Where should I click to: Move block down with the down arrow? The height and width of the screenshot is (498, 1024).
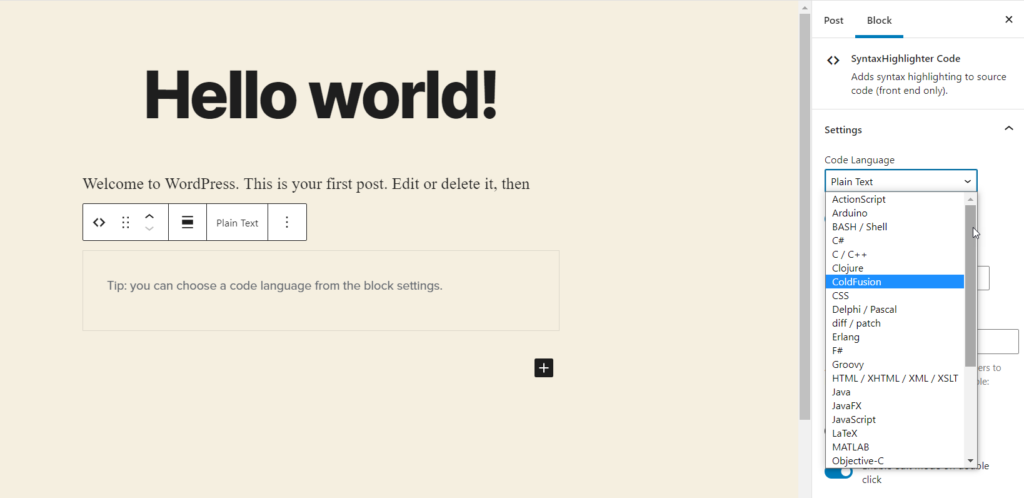(x=149, y=229)
